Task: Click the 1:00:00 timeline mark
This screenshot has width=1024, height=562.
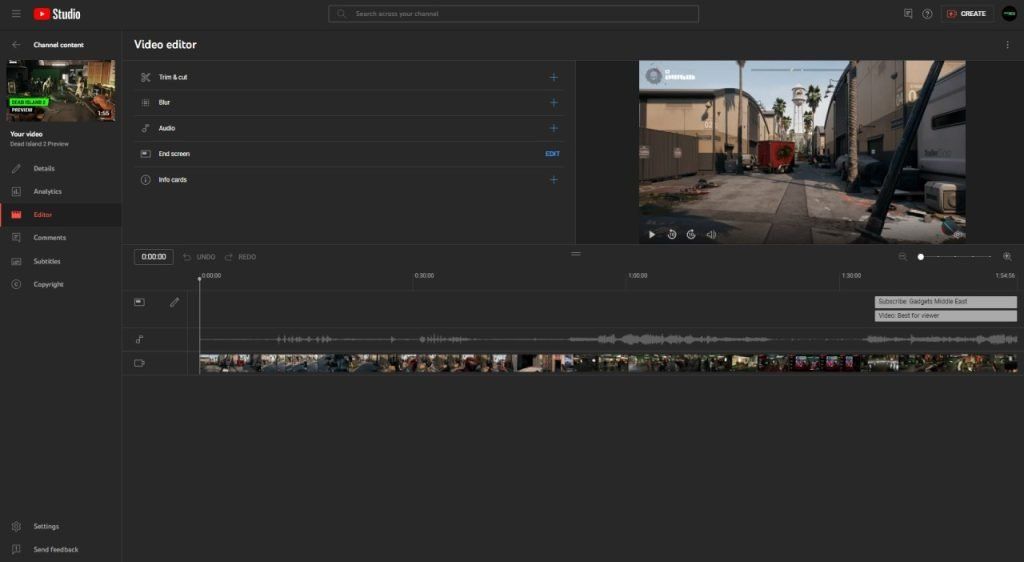Action: 637,275
